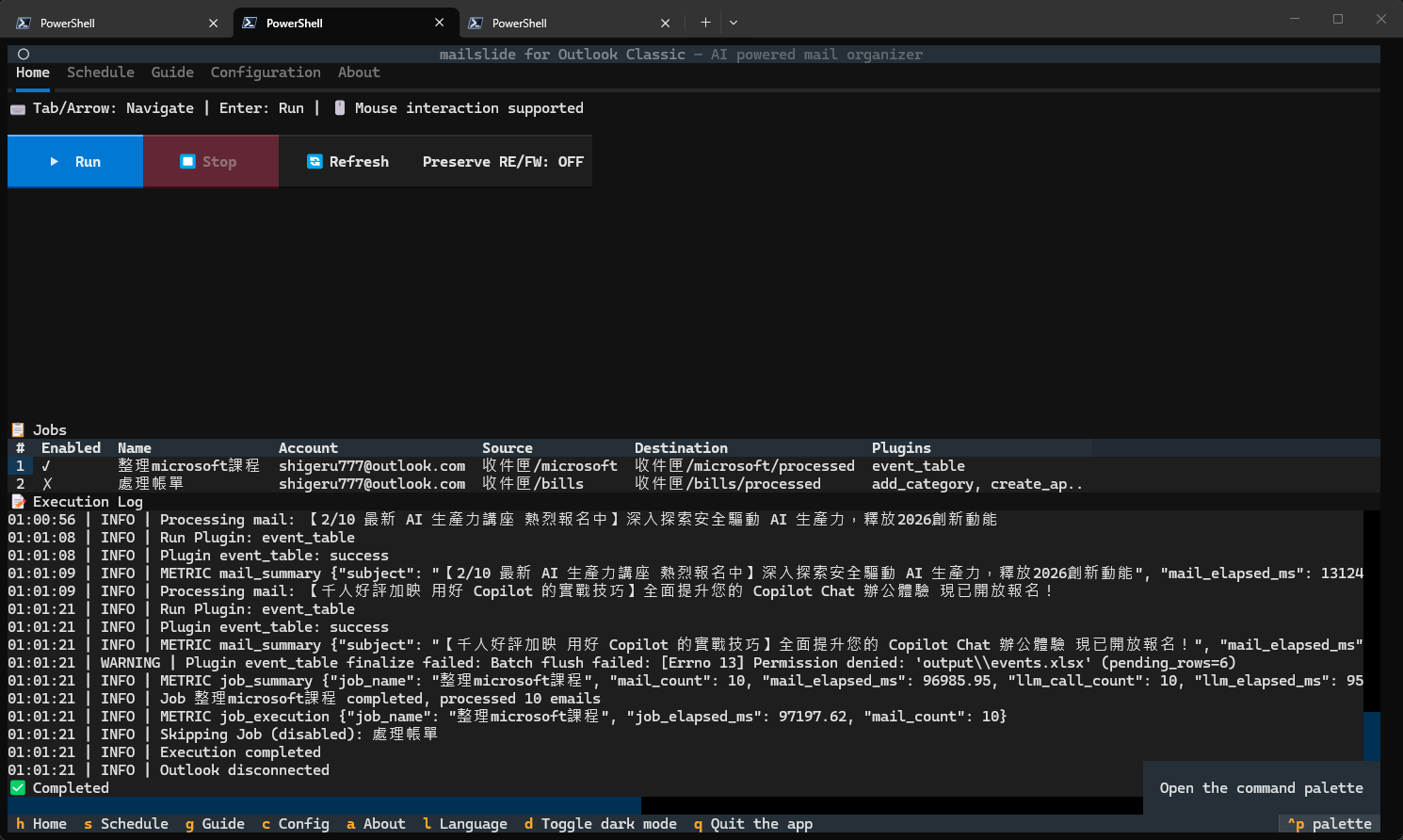Click the Refresh button
Image resolution: width=1403 pixels, height=840 pixels.
(x=347, y=162)
